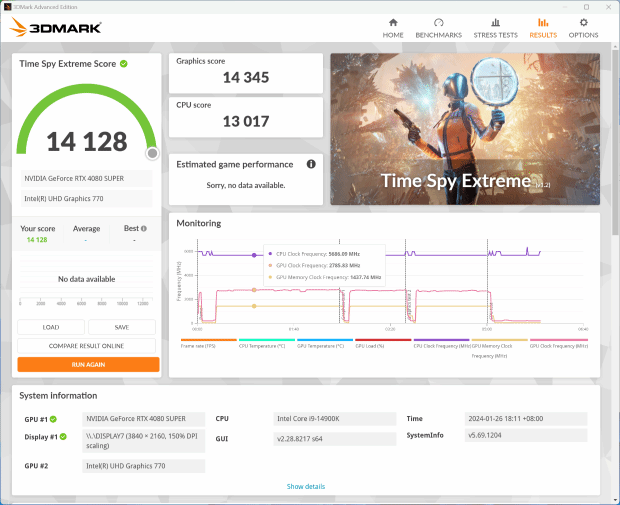Toggle CPU Clock Frequency (MHz) legend series

pos(441,343)
